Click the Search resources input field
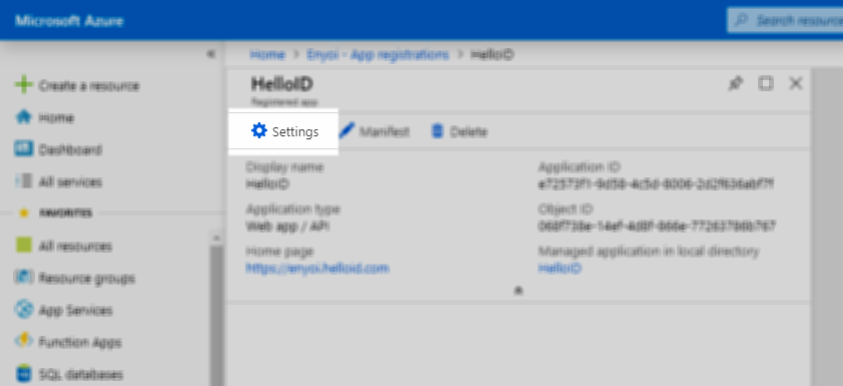Screen dimensions: 843x386 pos(785,20)
